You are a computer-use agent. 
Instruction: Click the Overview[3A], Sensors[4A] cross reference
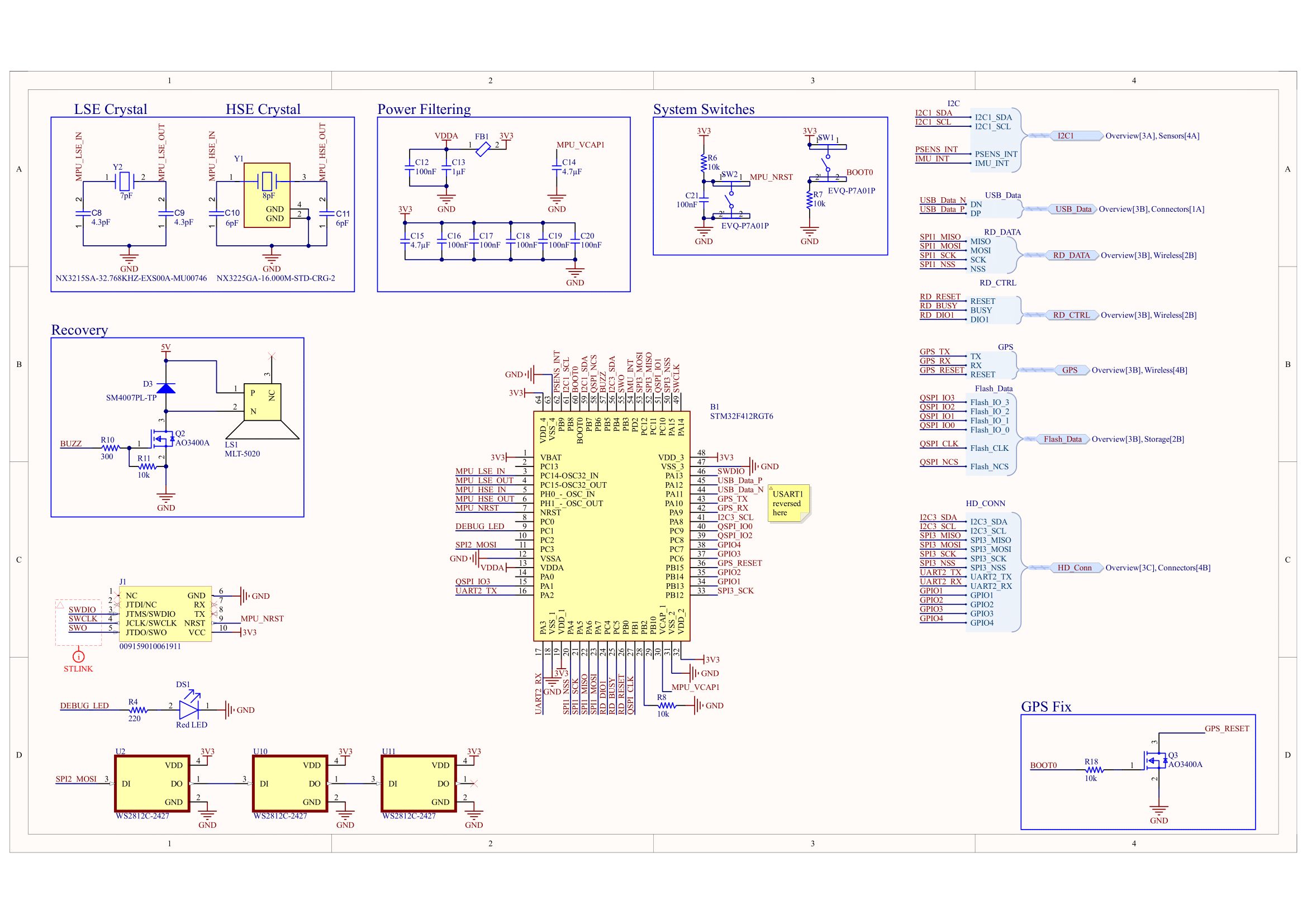click(x=1152, y=135)
